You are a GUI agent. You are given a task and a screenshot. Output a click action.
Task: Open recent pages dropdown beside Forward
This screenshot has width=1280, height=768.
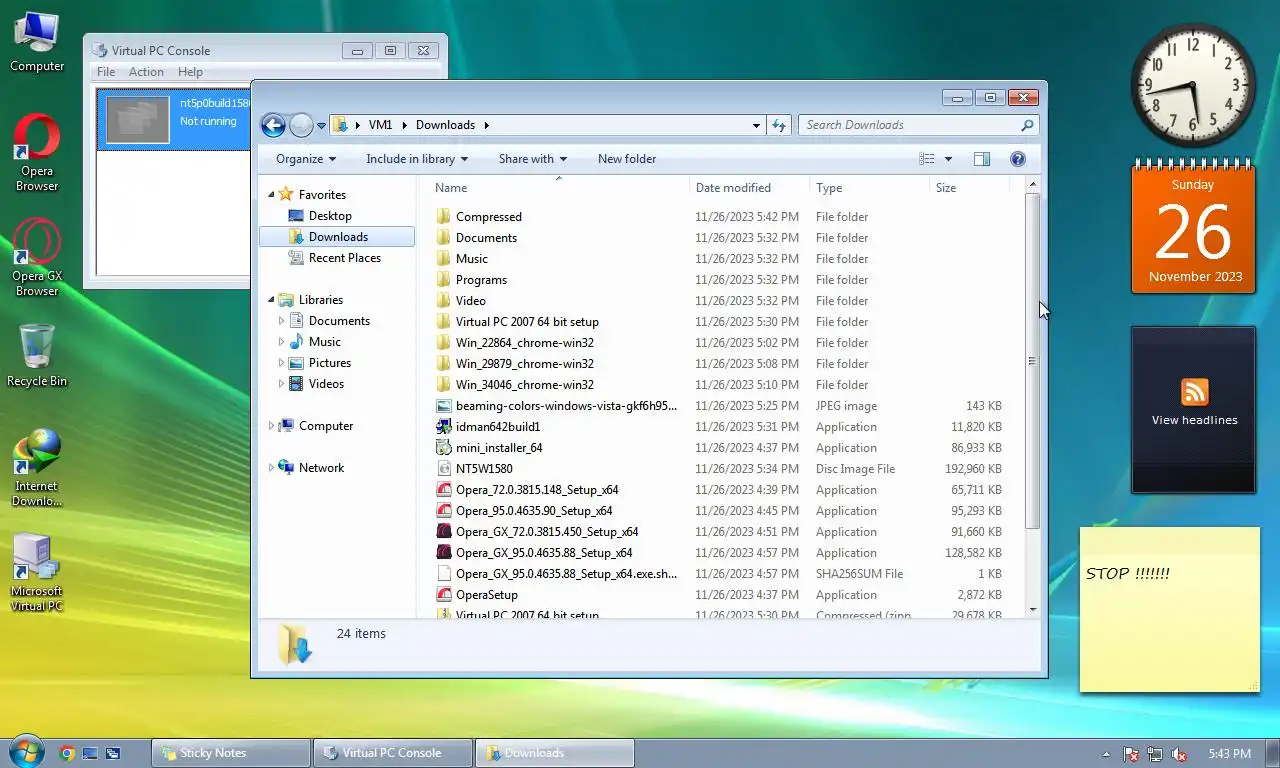click(322, 125)
